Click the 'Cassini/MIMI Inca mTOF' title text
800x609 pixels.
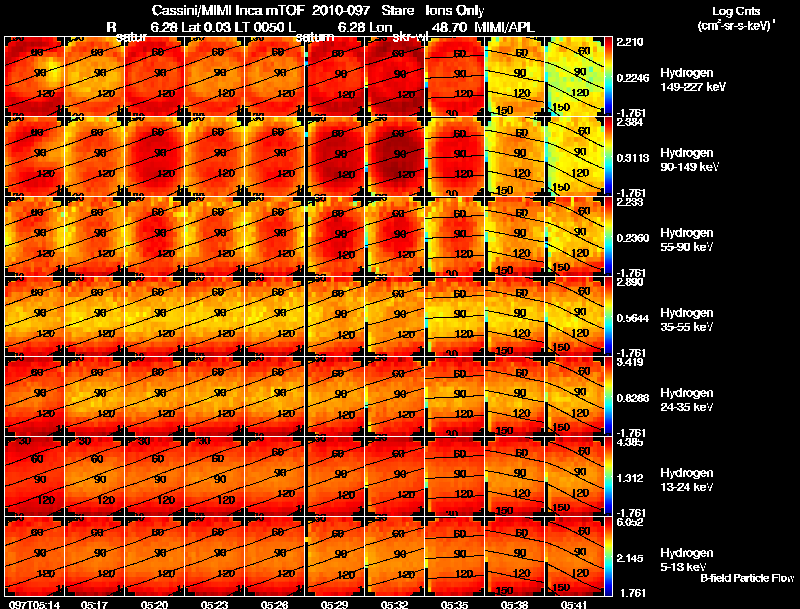tap(229, 11)
